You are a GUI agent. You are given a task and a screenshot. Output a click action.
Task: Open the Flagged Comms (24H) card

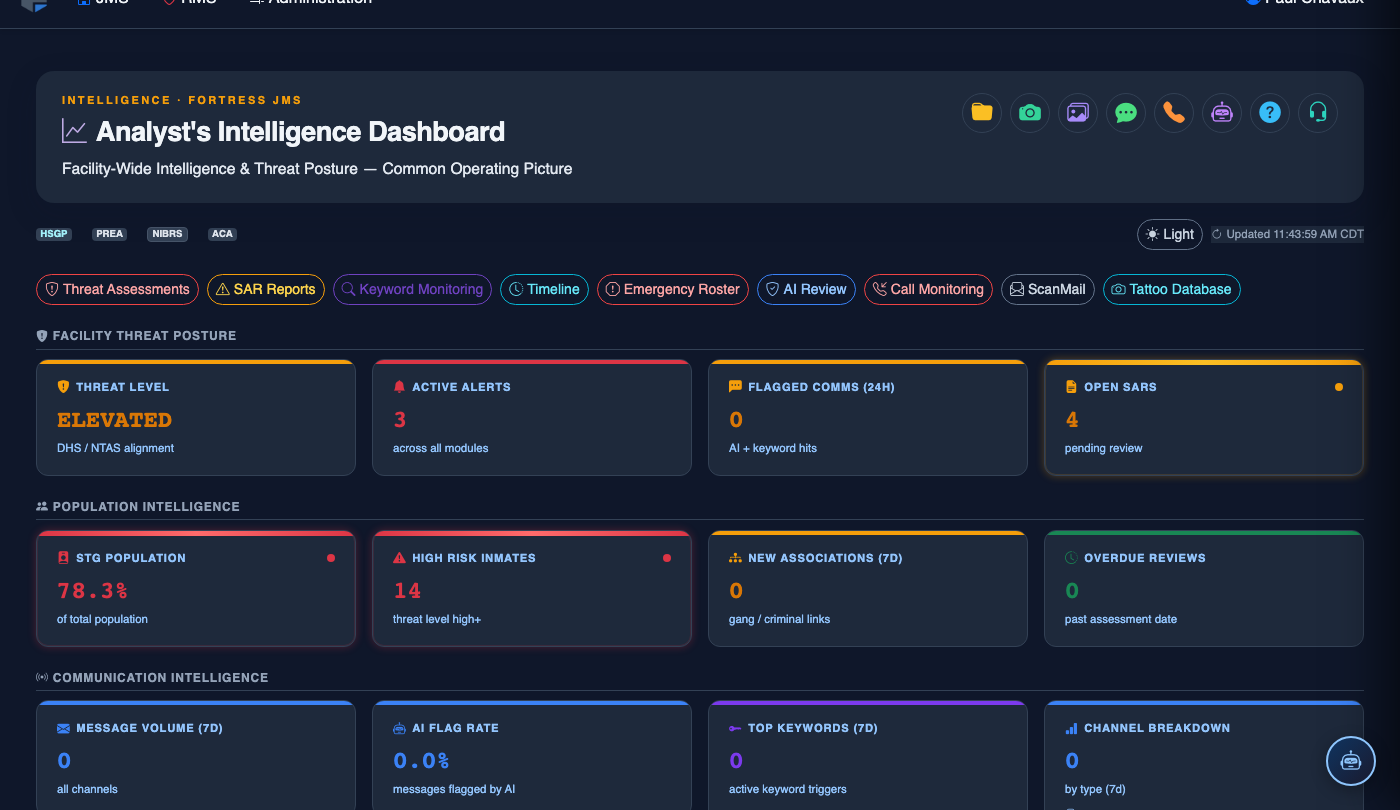point(868,418)
